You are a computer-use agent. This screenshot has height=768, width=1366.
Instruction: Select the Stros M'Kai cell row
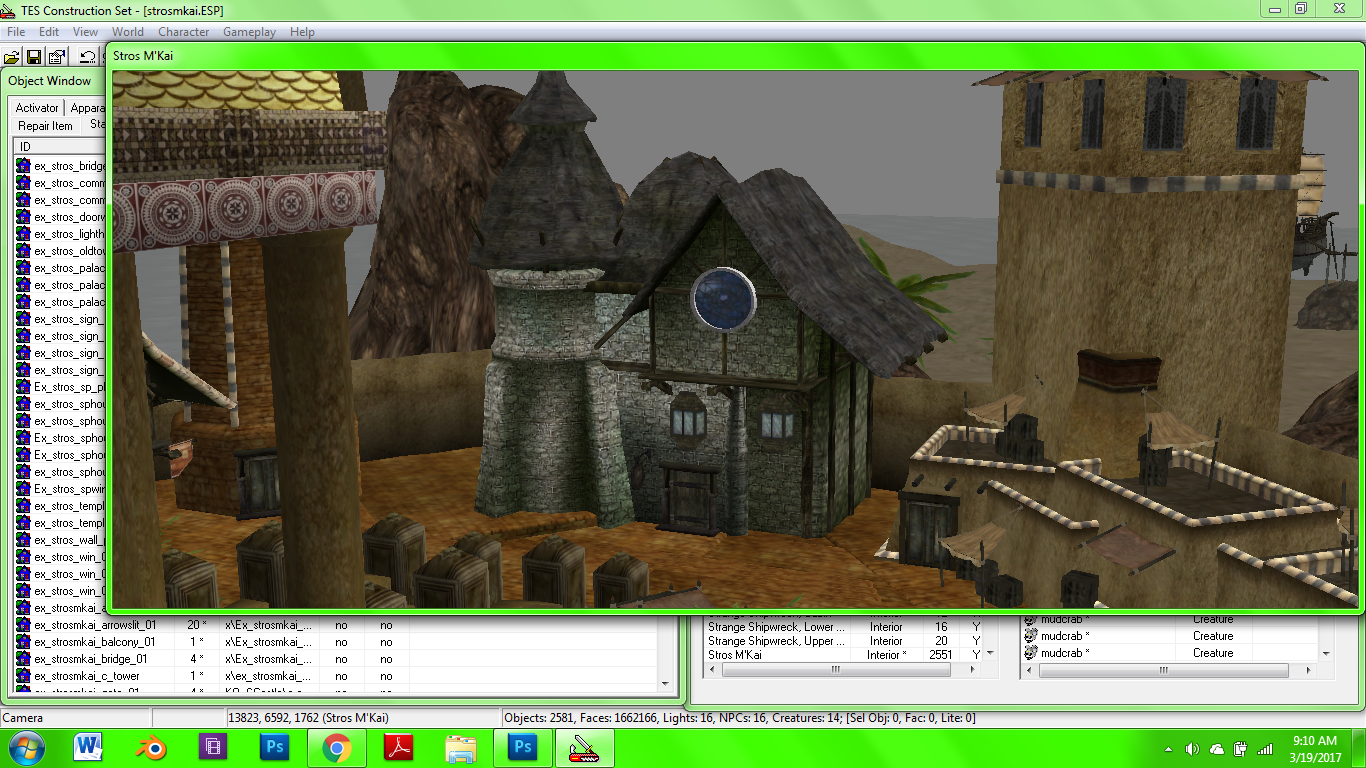pos(844,655)
